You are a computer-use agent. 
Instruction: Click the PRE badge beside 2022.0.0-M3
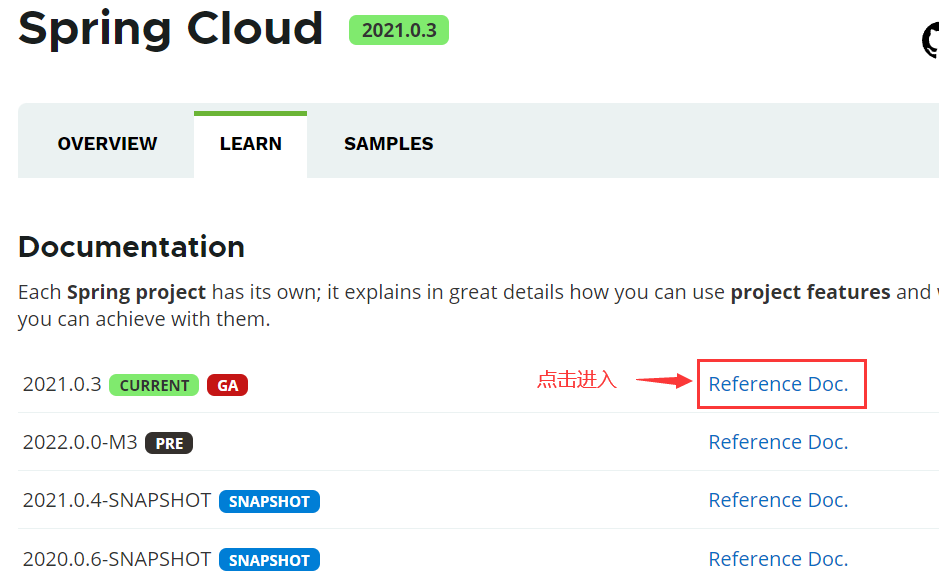click(x=169, y=443)
